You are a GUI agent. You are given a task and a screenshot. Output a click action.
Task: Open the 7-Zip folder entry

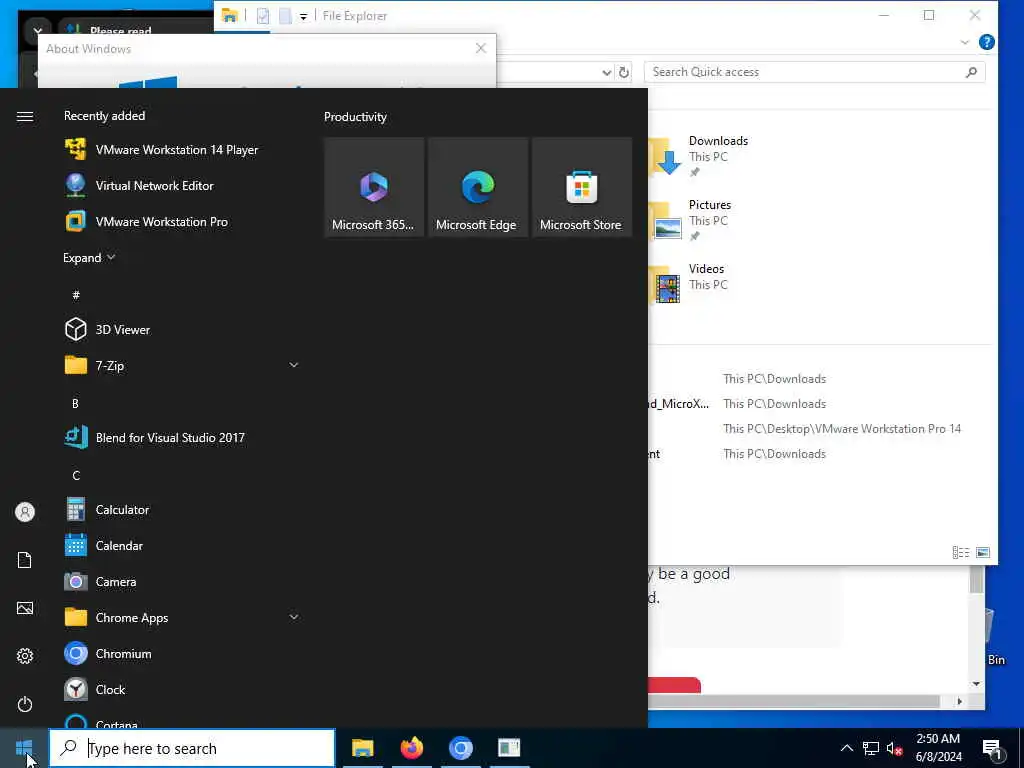109,366
